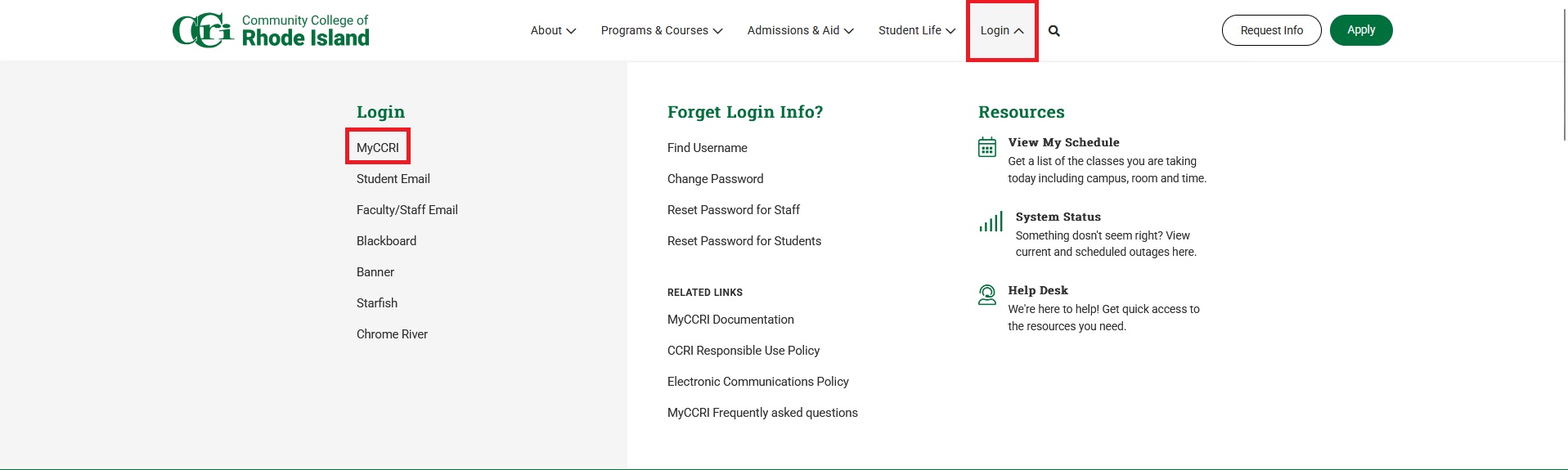
Task: Click the Request Info button
Action: 1271,30
